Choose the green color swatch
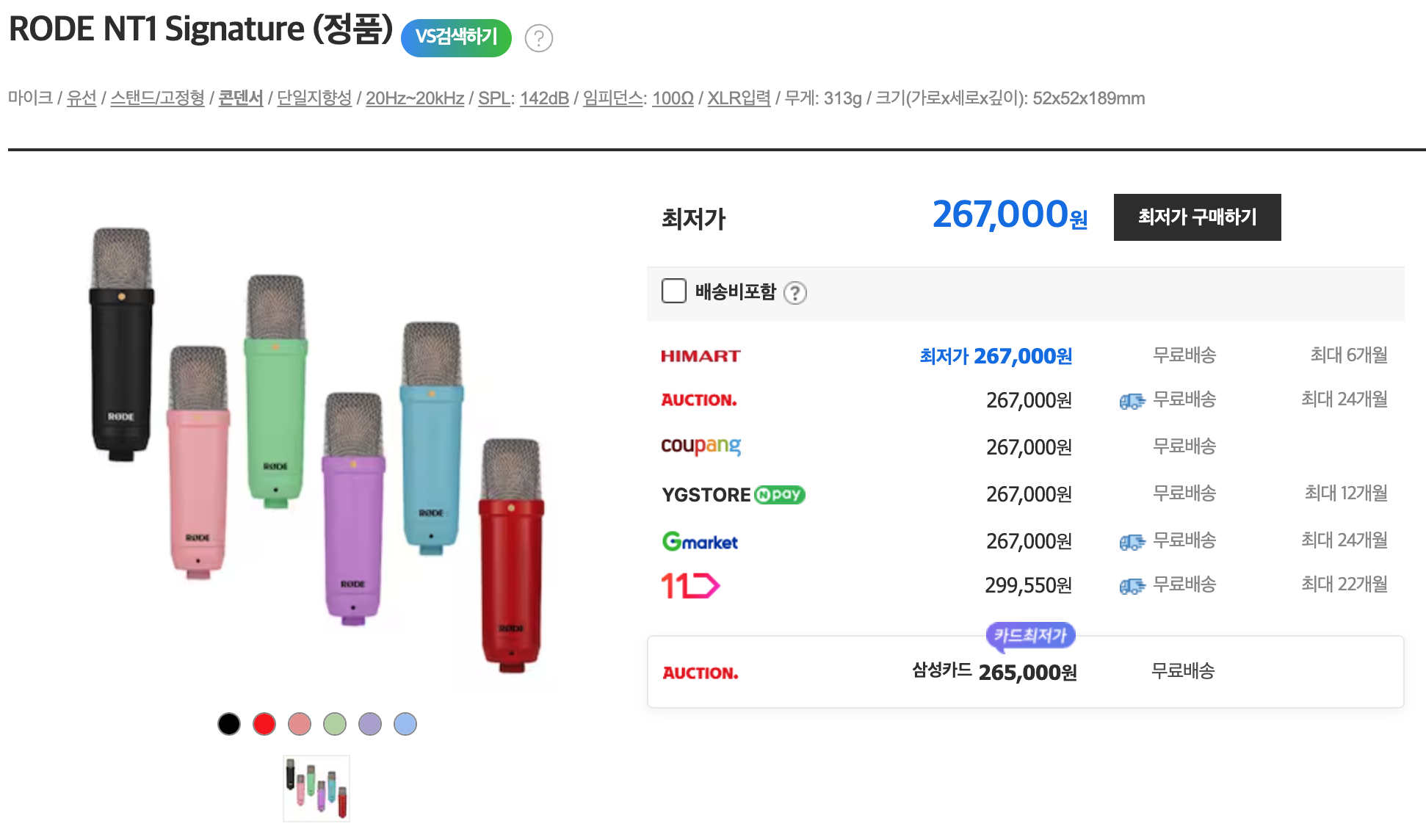 point(335,724)
